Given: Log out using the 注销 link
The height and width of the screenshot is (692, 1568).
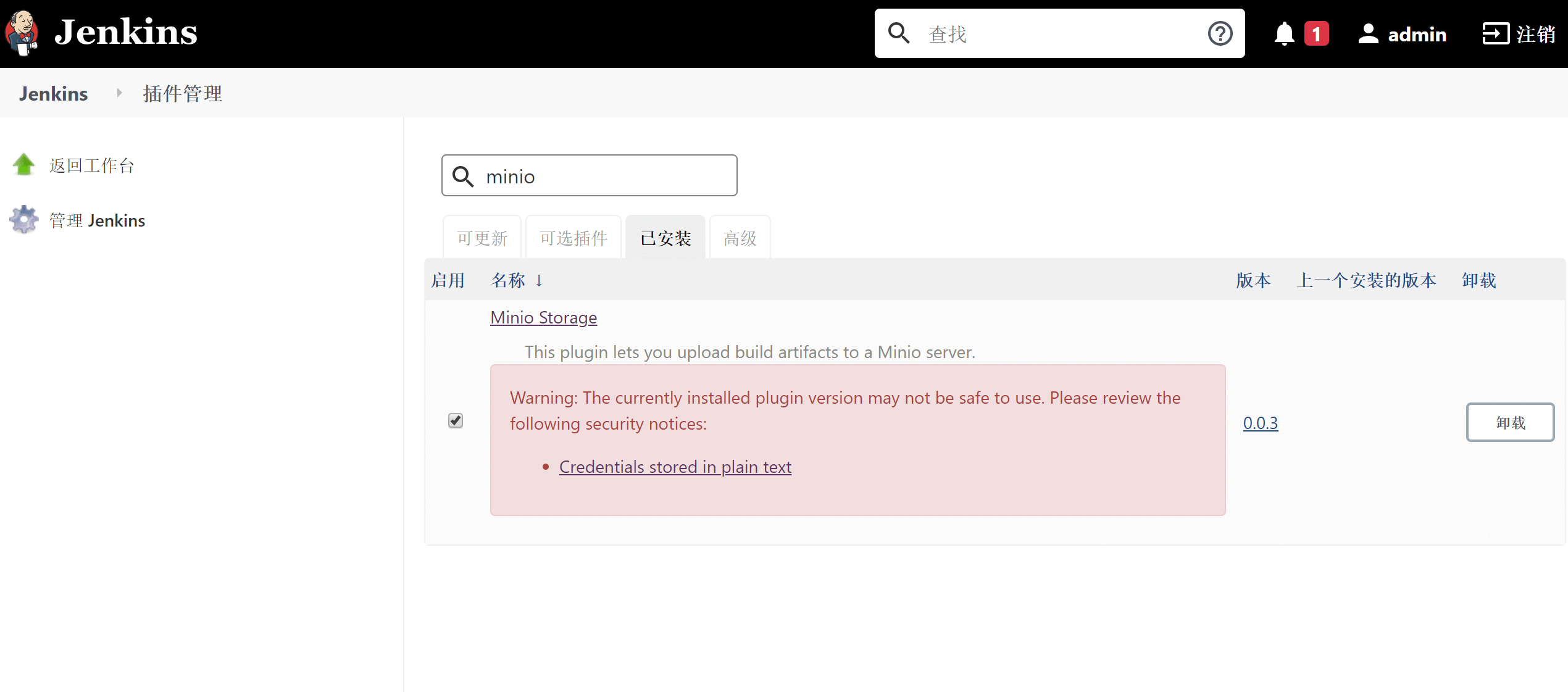Looking at the screenshot, I should (x=1519, y=34).
